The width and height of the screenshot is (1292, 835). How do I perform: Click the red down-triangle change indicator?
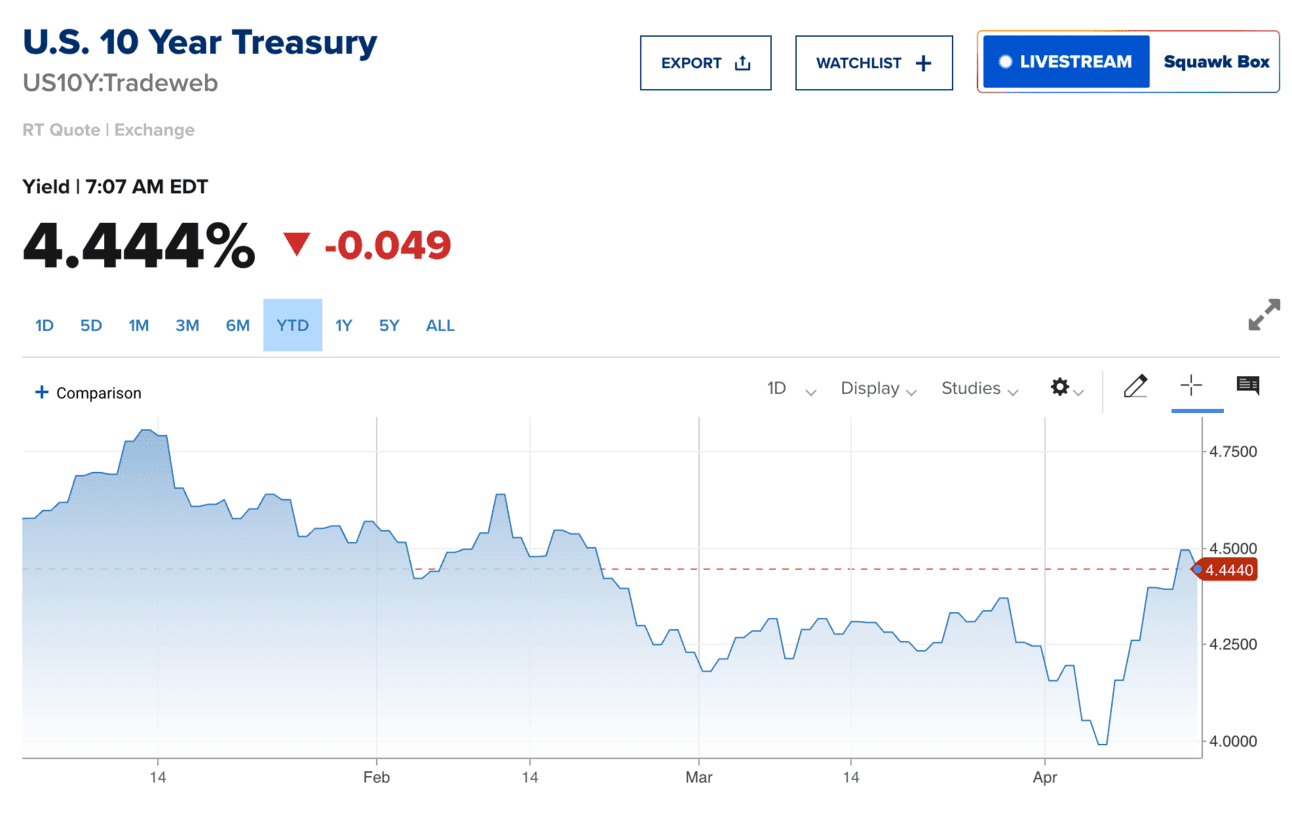(x=297, y=244)
